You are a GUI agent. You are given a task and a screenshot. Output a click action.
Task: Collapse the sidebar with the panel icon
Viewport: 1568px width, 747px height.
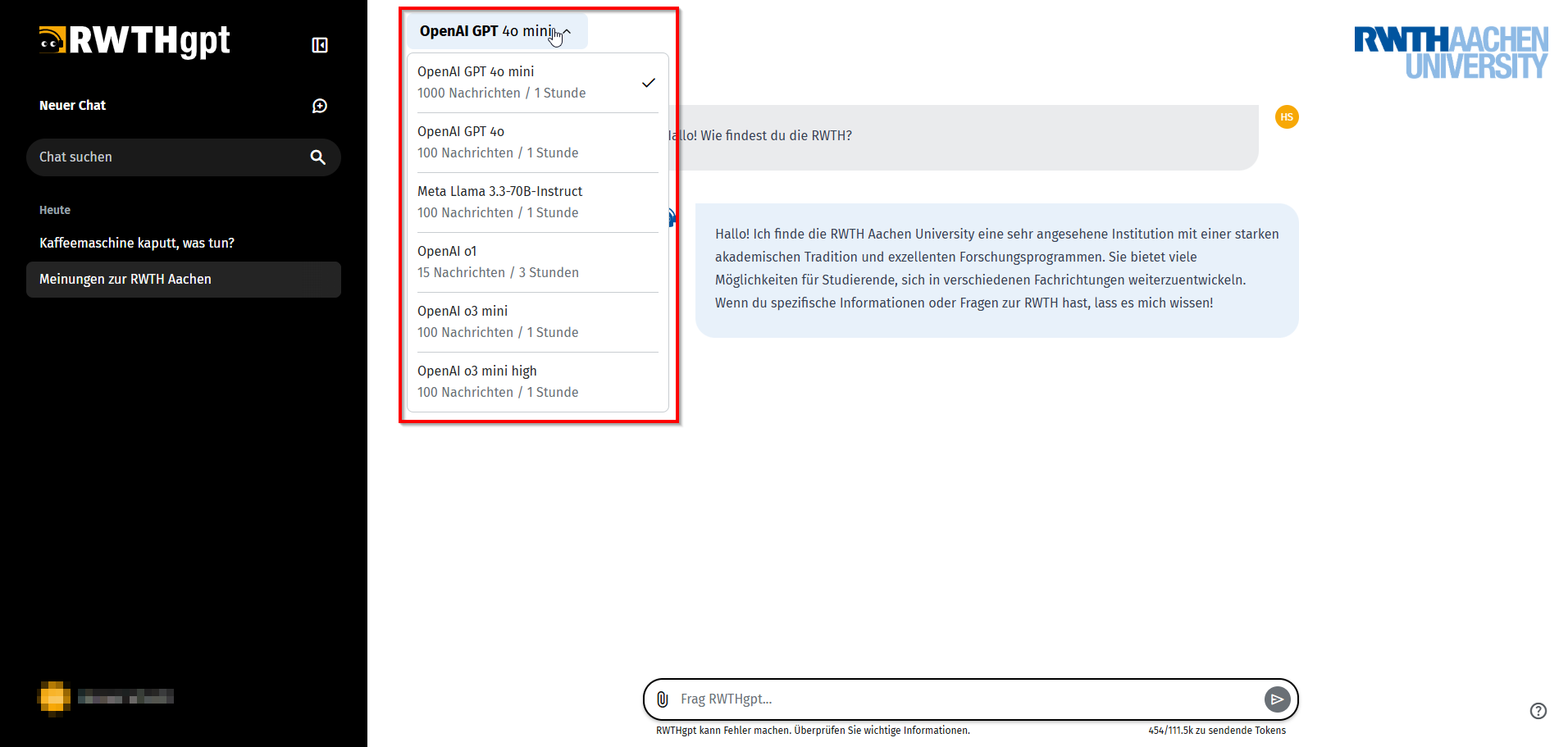pos(320,45)
